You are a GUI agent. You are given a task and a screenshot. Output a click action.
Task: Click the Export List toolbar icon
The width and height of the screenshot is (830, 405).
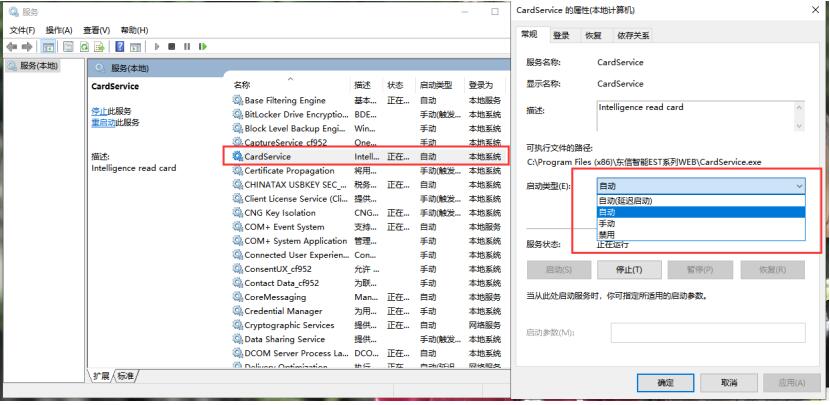(x=99, y=46)
